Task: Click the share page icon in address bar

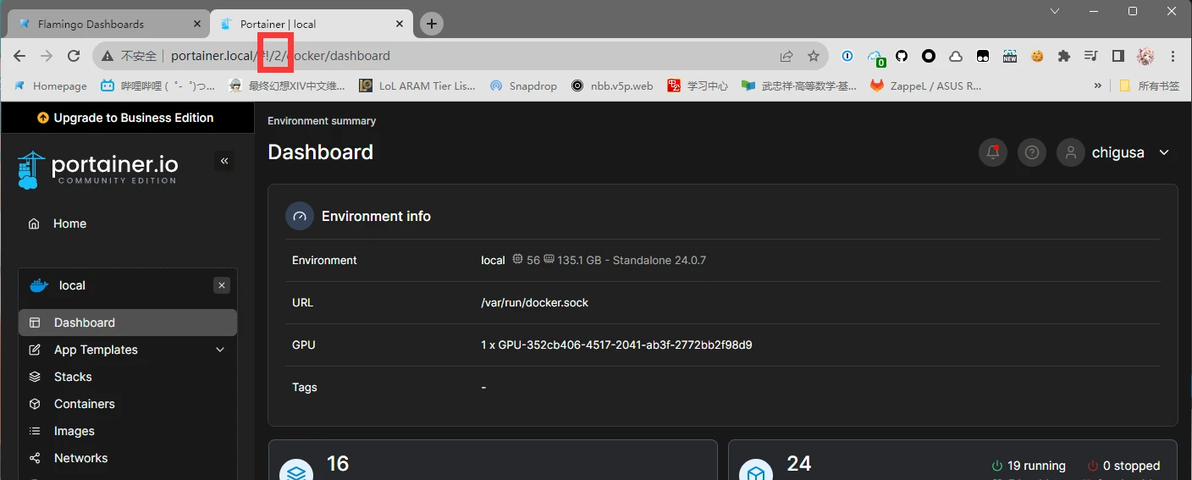Action: 786,56
